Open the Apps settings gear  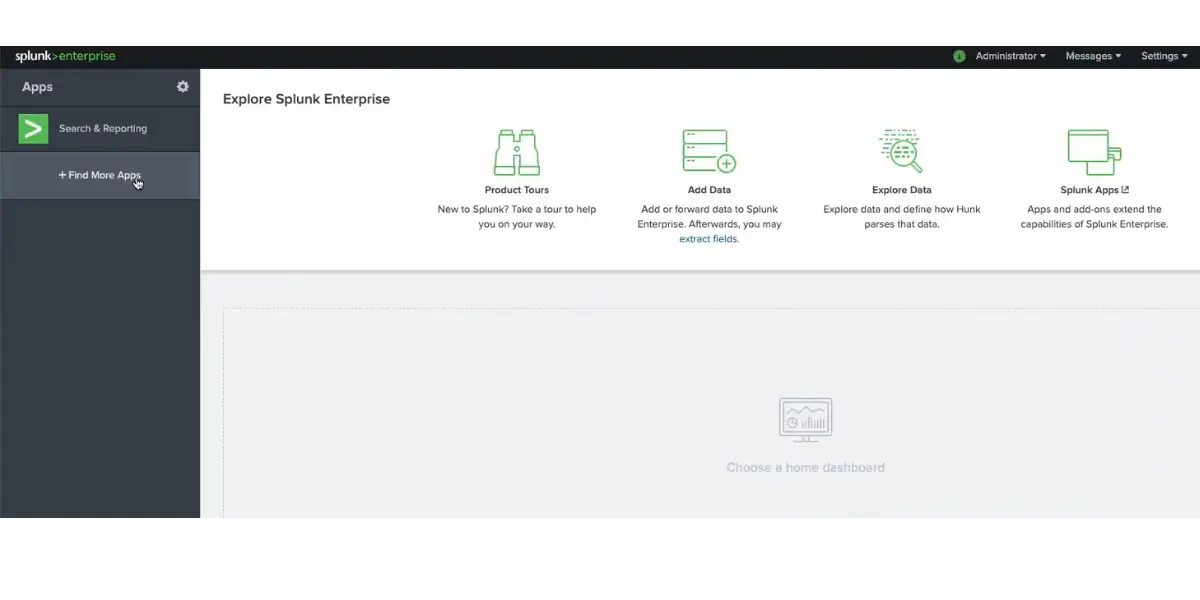coord(183,87)
